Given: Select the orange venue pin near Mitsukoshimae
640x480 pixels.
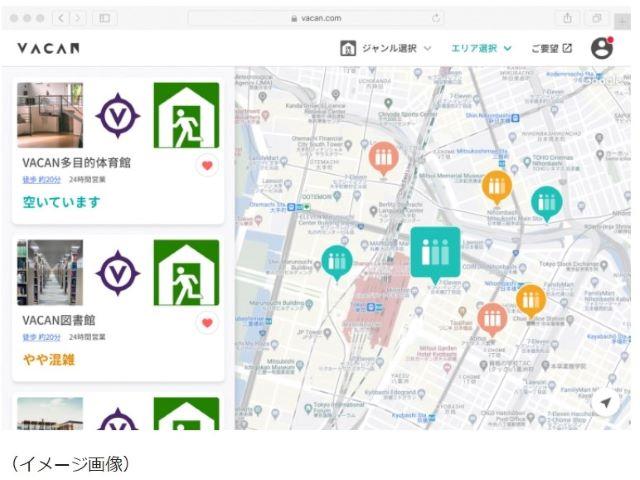Looking at the screenshot, I should 496,185.
